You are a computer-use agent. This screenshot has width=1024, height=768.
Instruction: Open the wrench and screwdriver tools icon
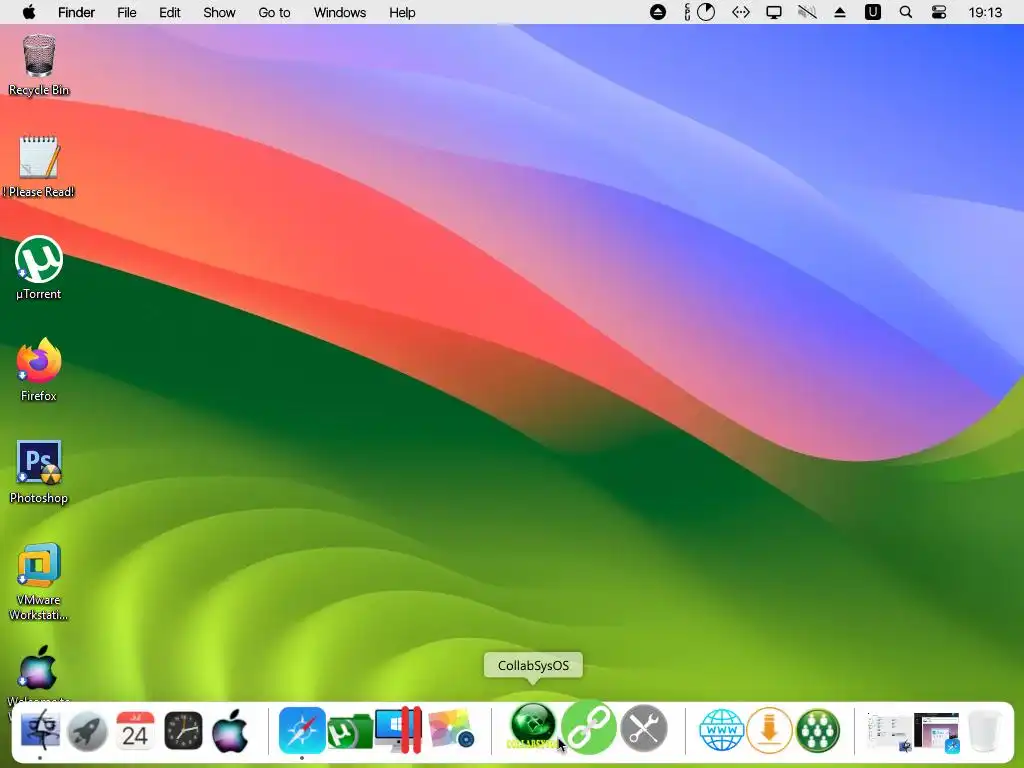(x=644, y=729)
